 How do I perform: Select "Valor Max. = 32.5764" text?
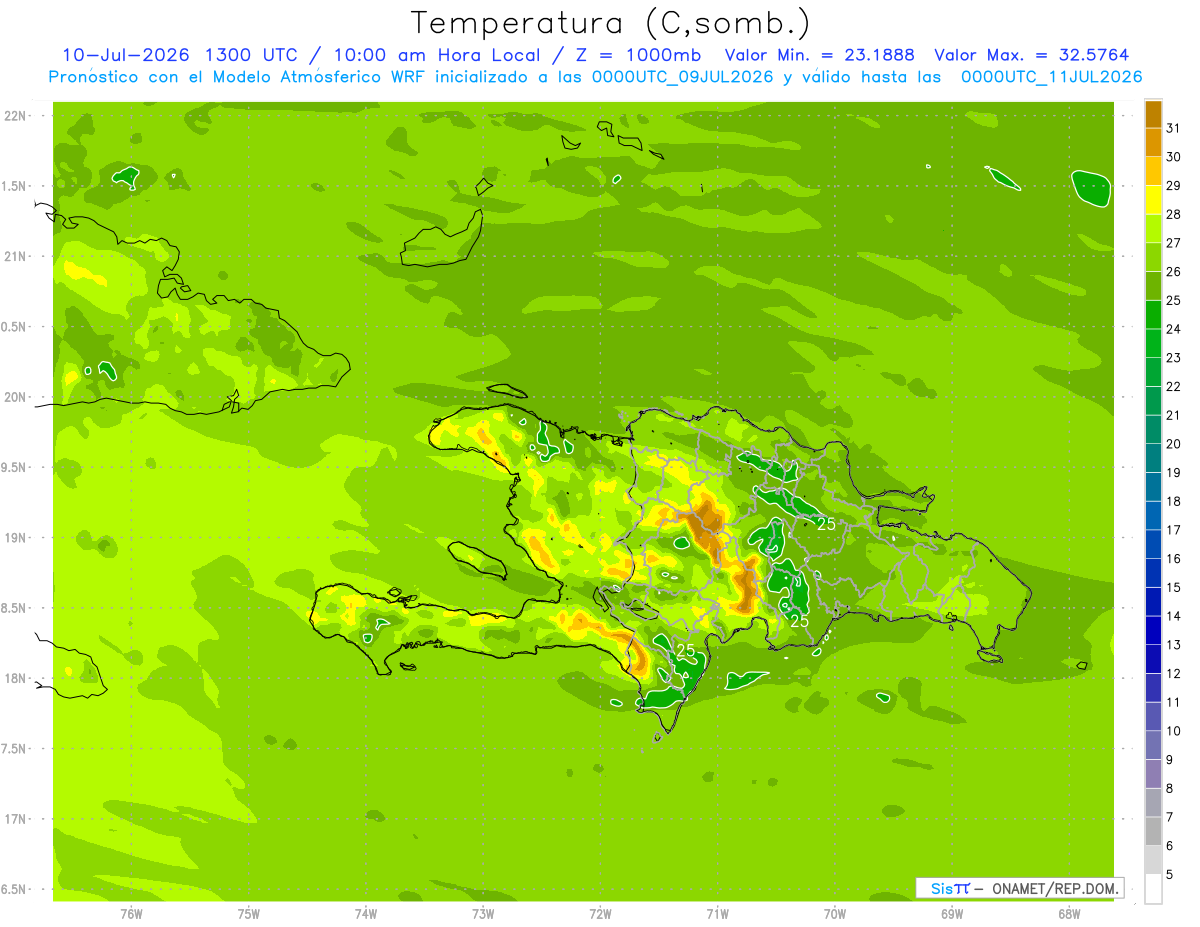click(x=1032, y=55)
